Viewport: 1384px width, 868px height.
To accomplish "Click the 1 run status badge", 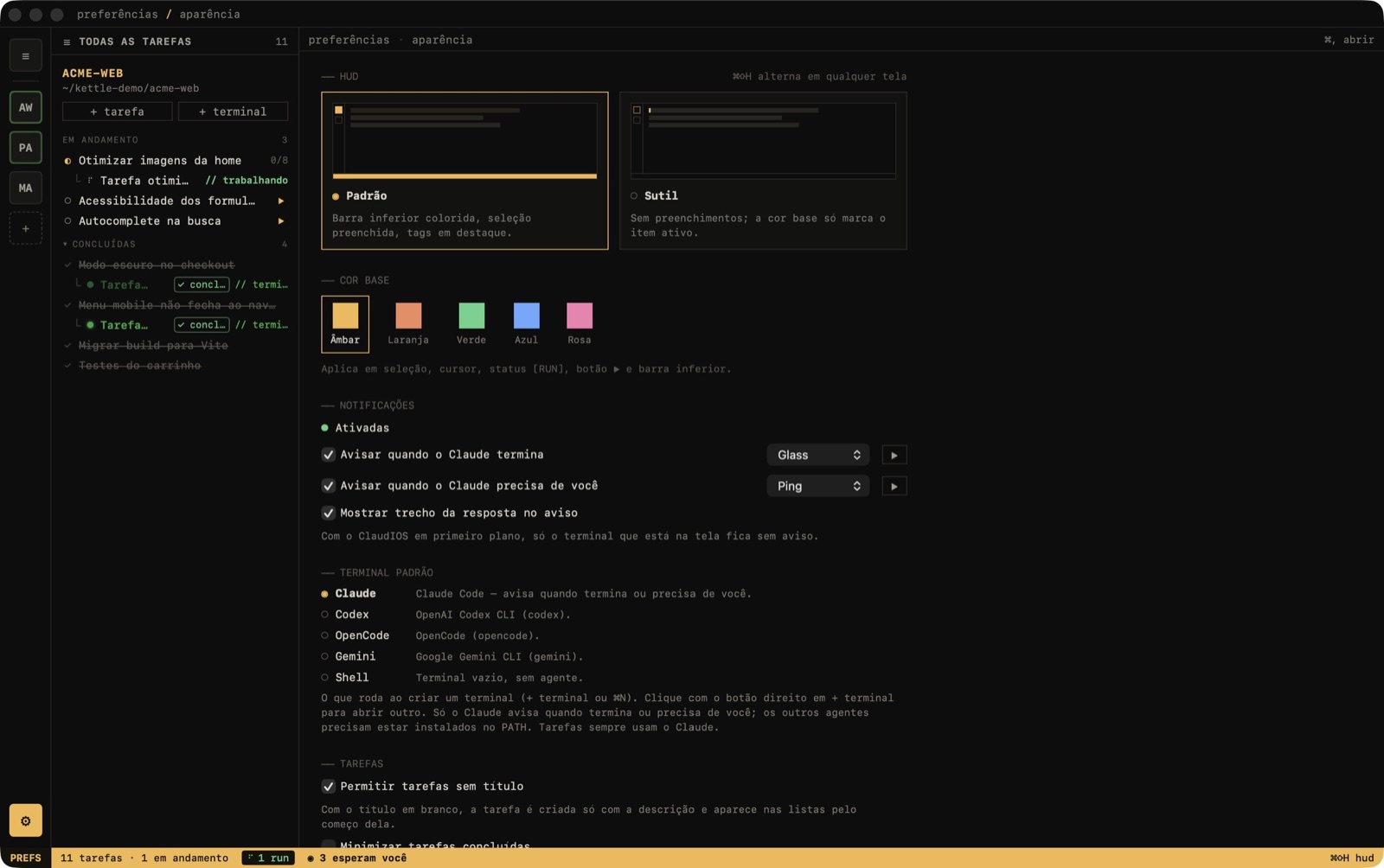I will [268, 858].
